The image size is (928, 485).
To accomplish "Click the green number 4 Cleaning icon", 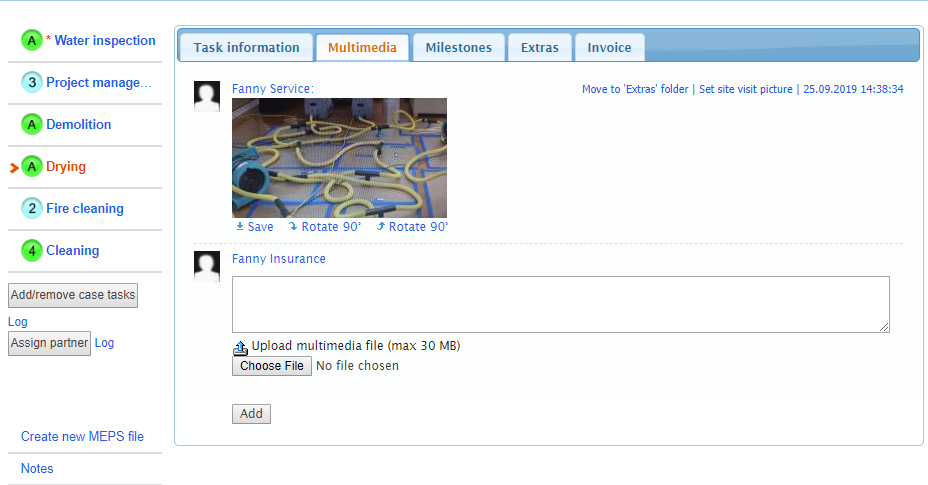I will [x=32, y=250].
